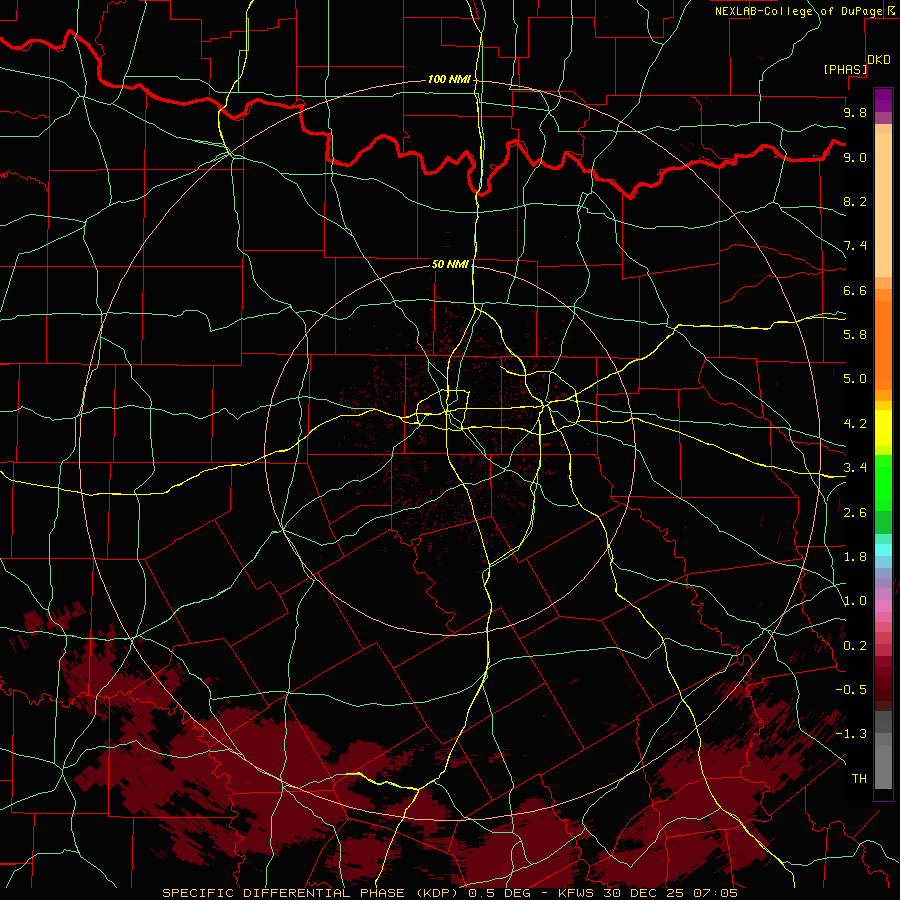Screen dimensions: 900x900
Task: Click the 3.4 color scale value
Action: (855, 468)
